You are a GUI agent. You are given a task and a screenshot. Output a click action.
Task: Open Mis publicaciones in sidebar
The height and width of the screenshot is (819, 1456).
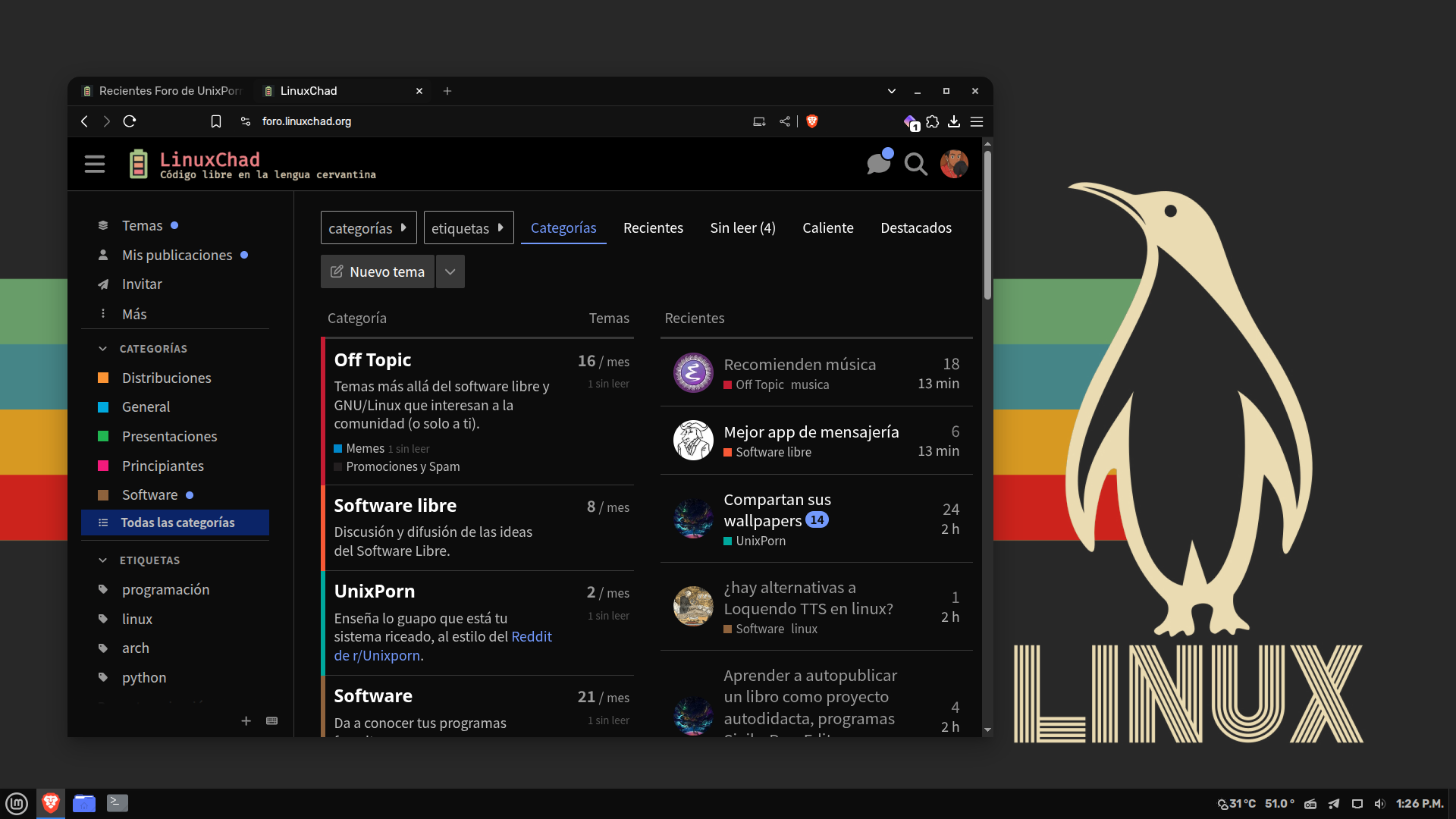[x=177, y=255]
